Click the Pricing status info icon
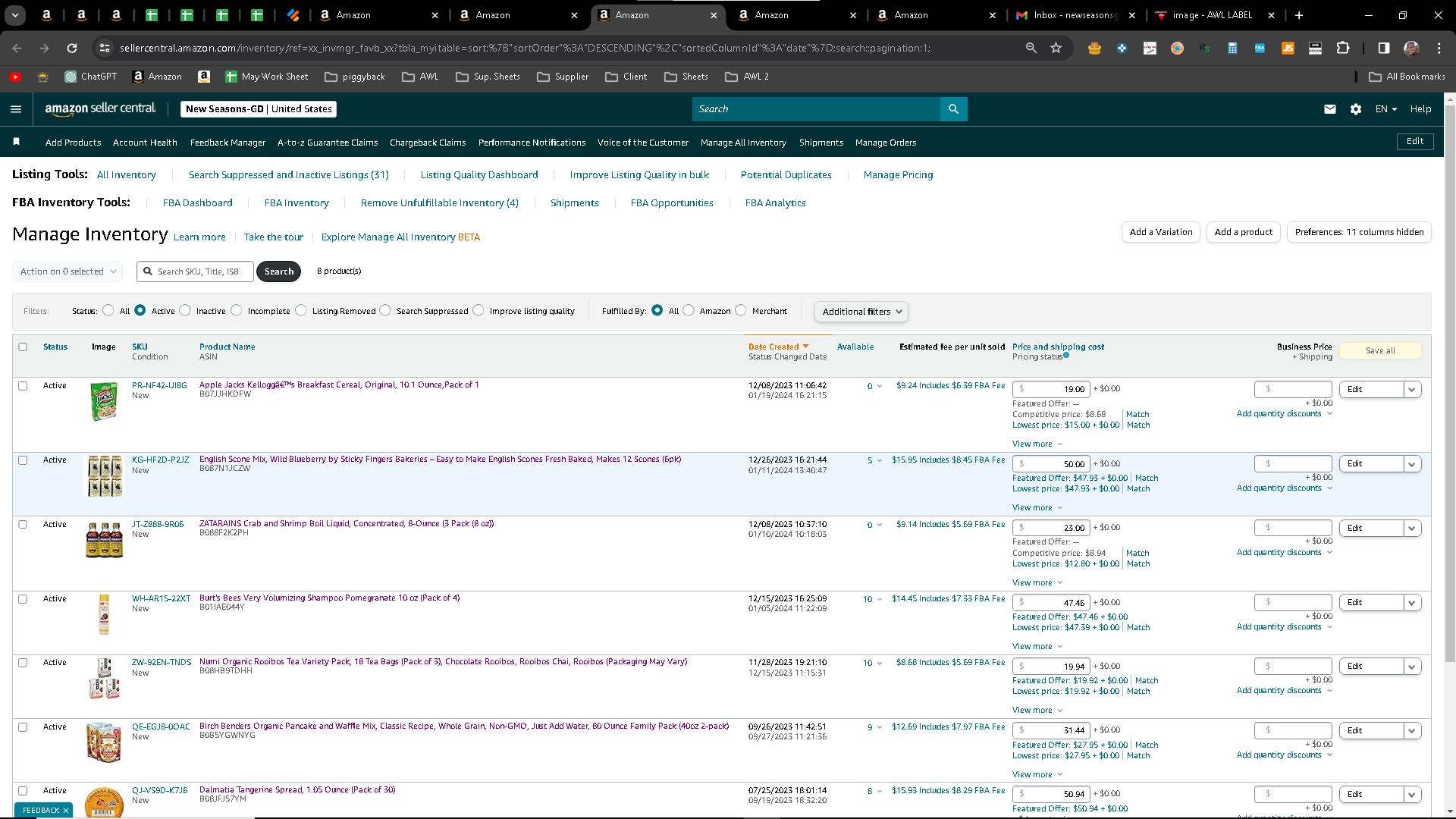This screenshot has height=819, width=1456. coord(1066,355)
